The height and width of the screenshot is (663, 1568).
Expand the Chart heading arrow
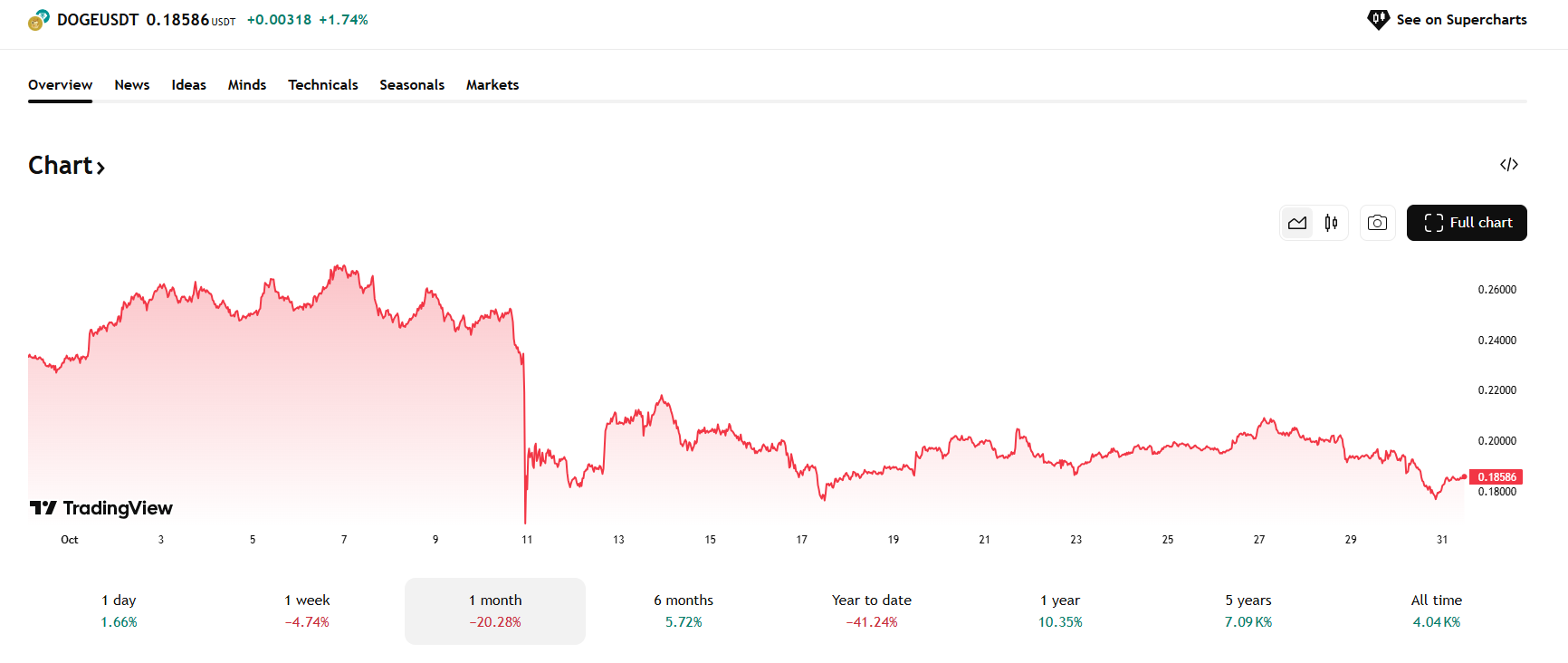coord(100,168)
